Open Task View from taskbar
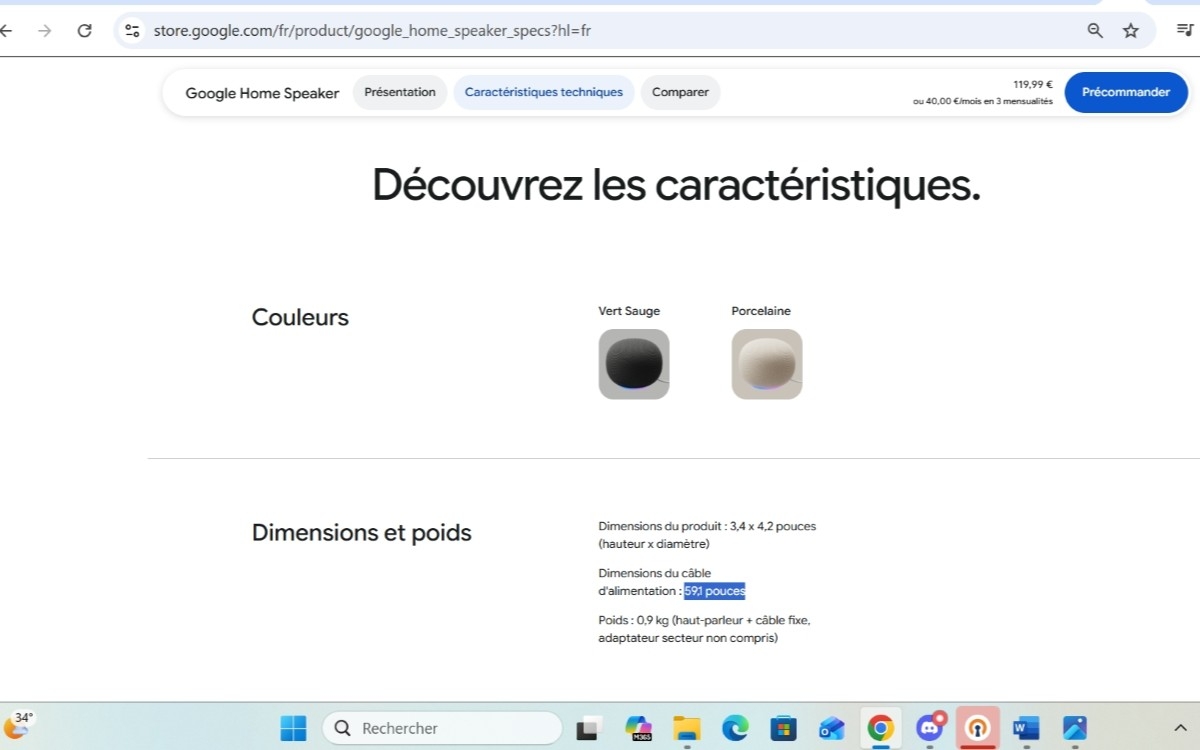Viewport: 1200px width, 750px height. tap(588, 728)
